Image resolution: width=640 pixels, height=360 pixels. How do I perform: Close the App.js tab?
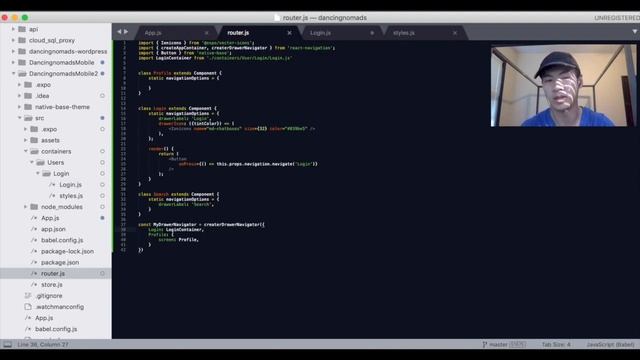click(x=207, y=33)
